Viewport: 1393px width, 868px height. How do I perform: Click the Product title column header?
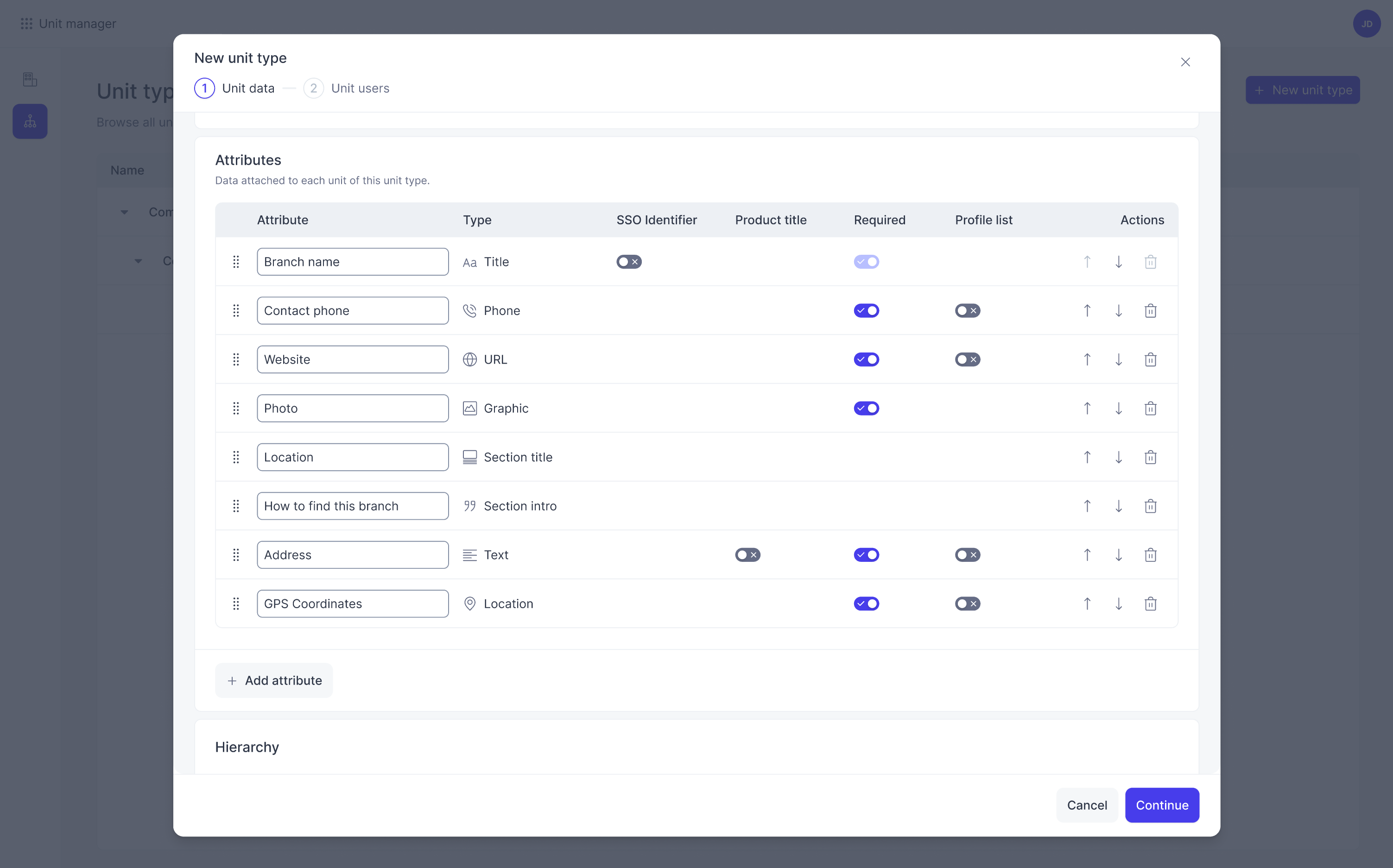pyautogui.click(x=771, y=220)
